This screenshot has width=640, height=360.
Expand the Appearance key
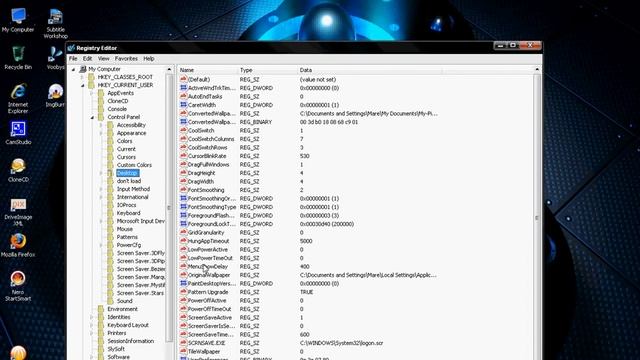click(x=101, y=133)
